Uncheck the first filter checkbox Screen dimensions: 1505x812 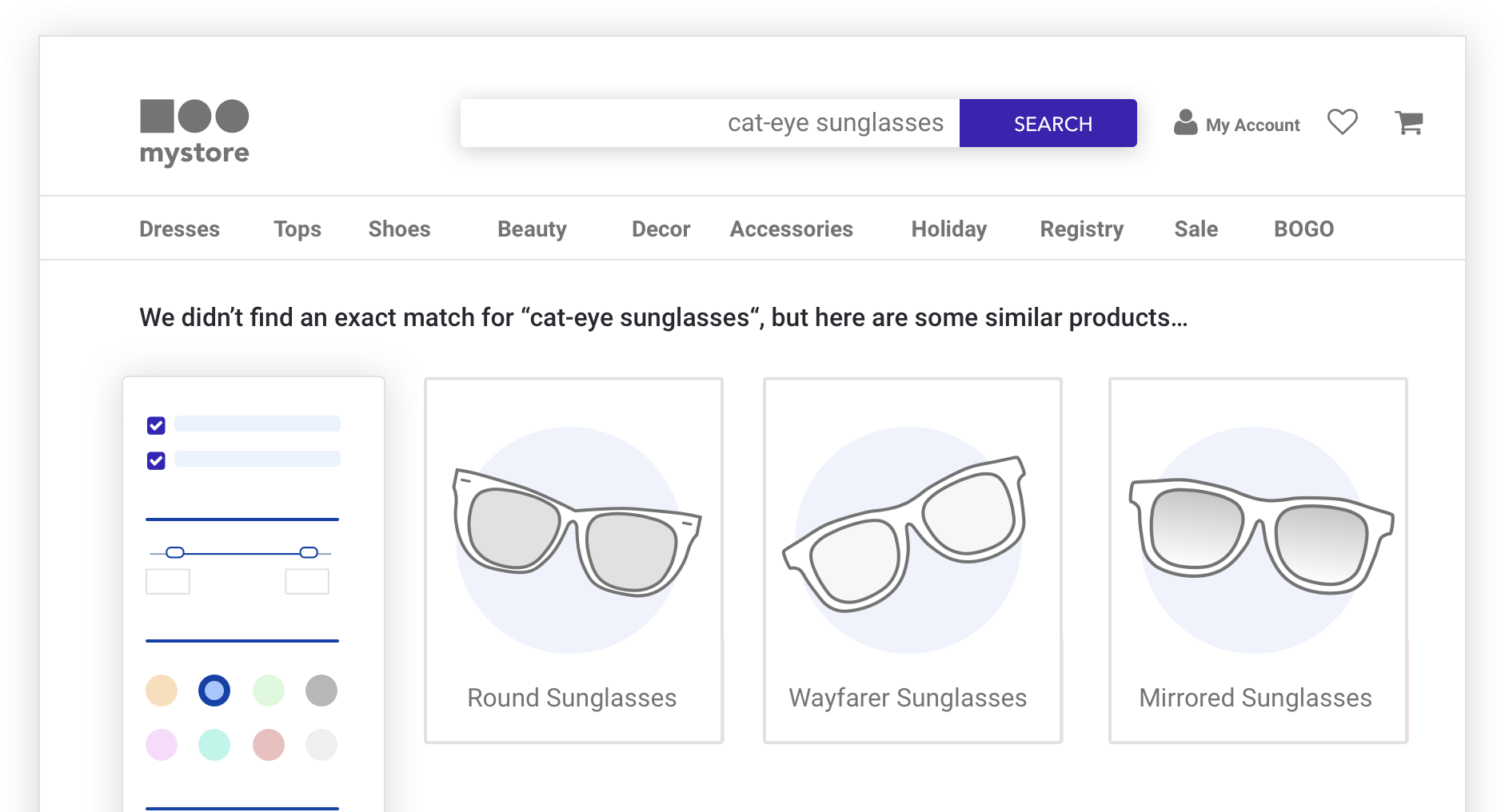pos(156,425)
